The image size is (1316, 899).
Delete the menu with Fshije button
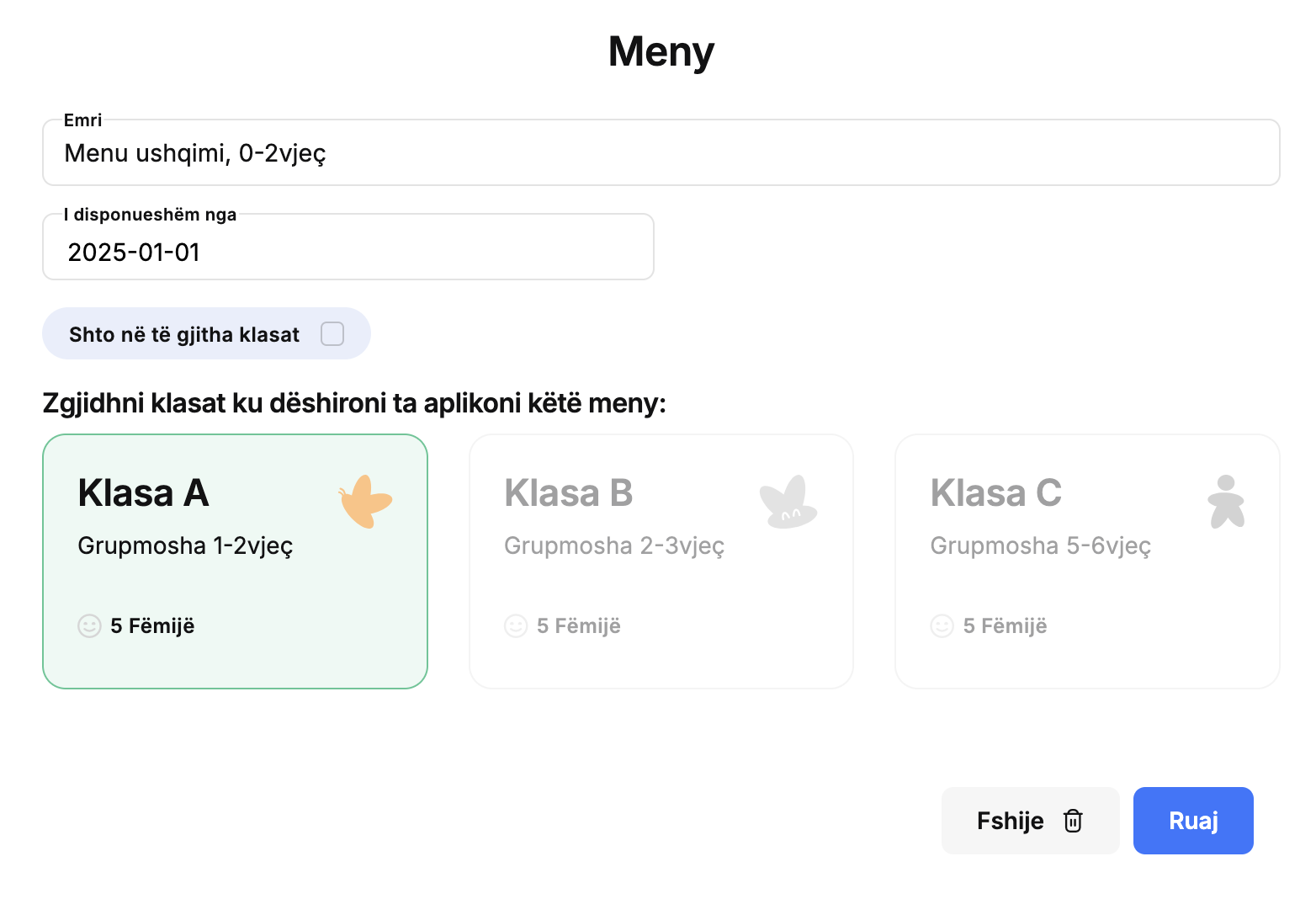(1031, 821)
